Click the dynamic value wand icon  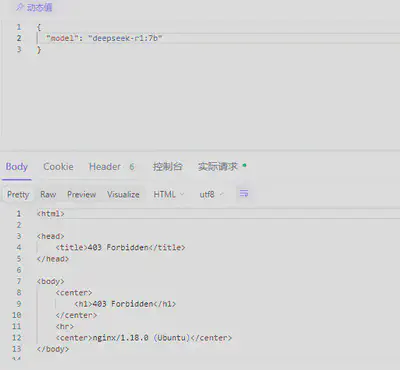pyautogui.click(x=20, y=7)
